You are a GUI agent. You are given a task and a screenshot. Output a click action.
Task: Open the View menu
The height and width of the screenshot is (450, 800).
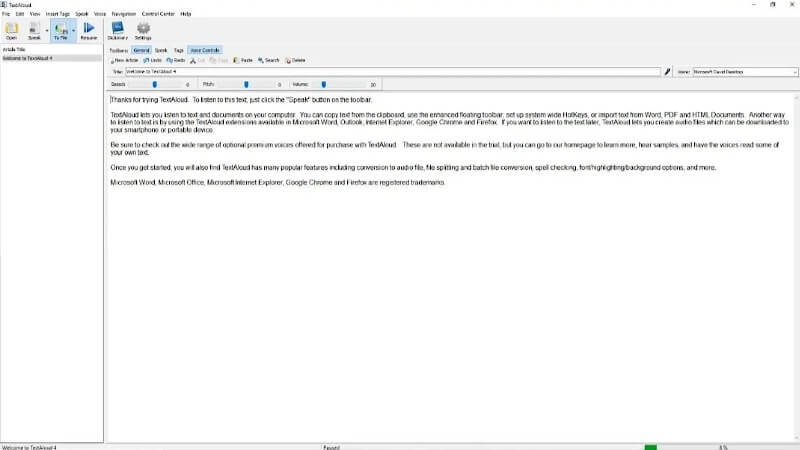click(x=35, y=14)
